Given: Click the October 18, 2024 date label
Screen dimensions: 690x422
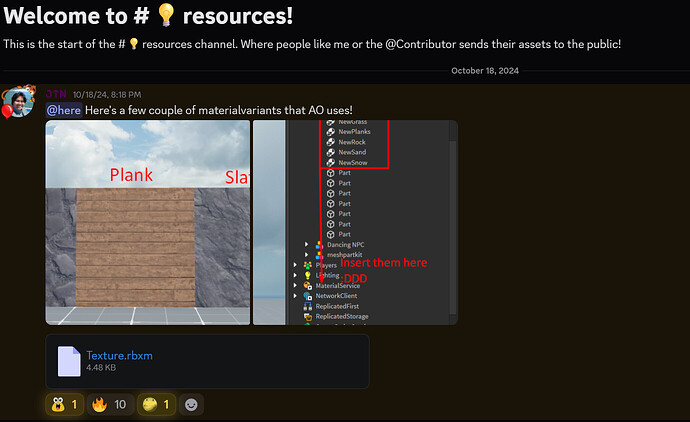Looking at the screenshot, I should 485,70.
